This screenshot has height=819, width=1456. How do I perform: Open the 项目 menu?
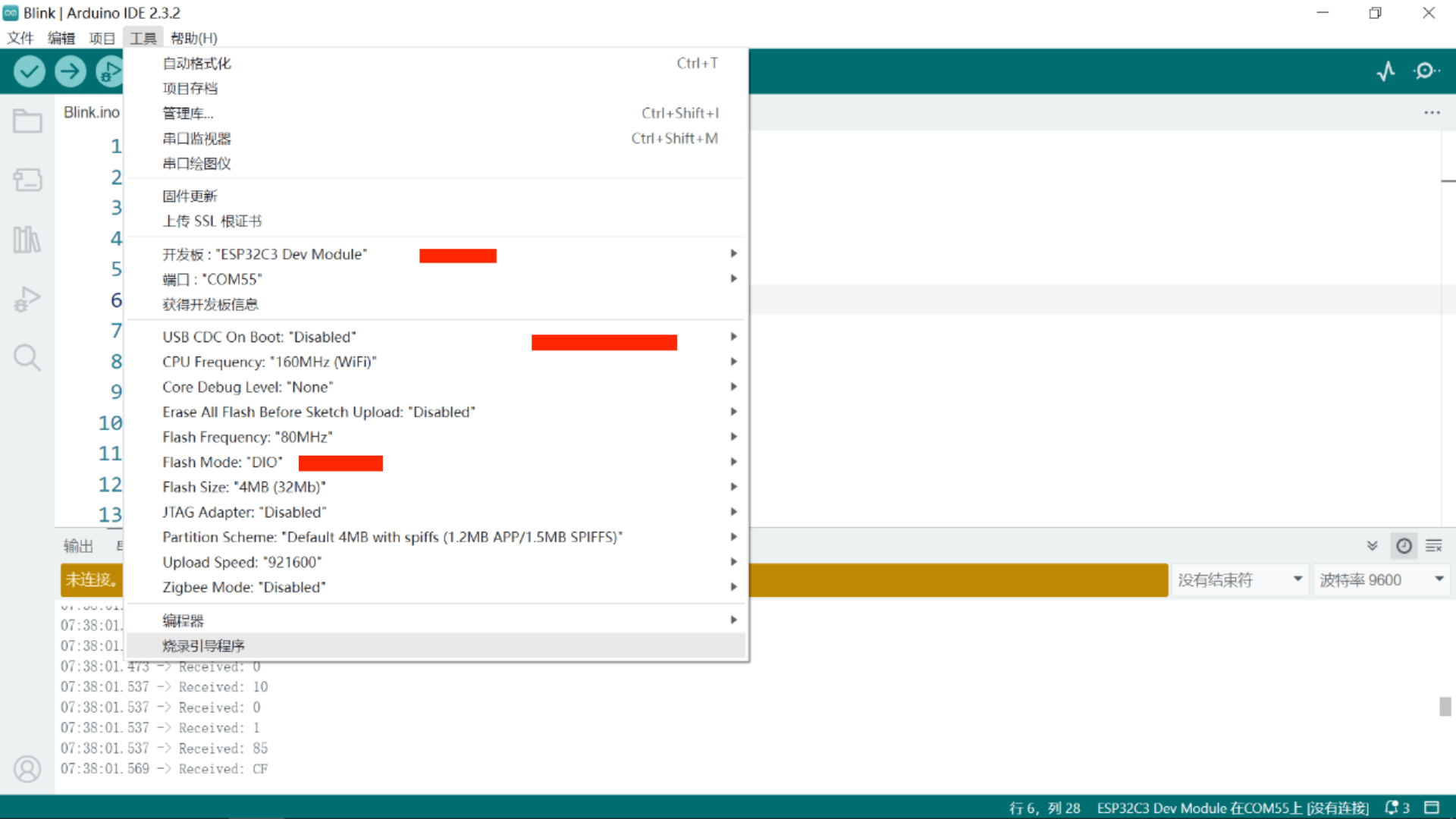pos(102,38)
